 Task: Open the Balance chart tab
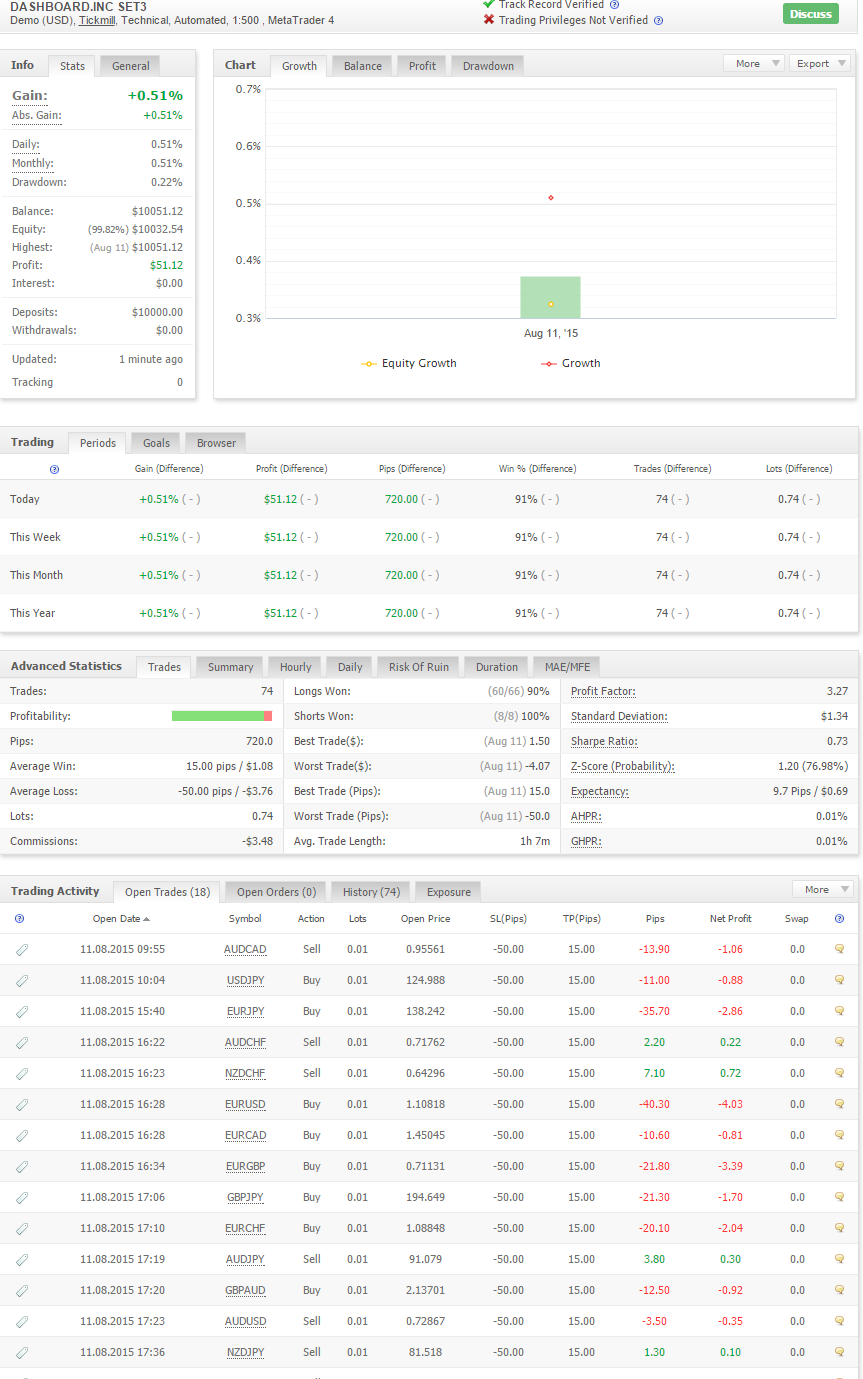coord(363,66)
